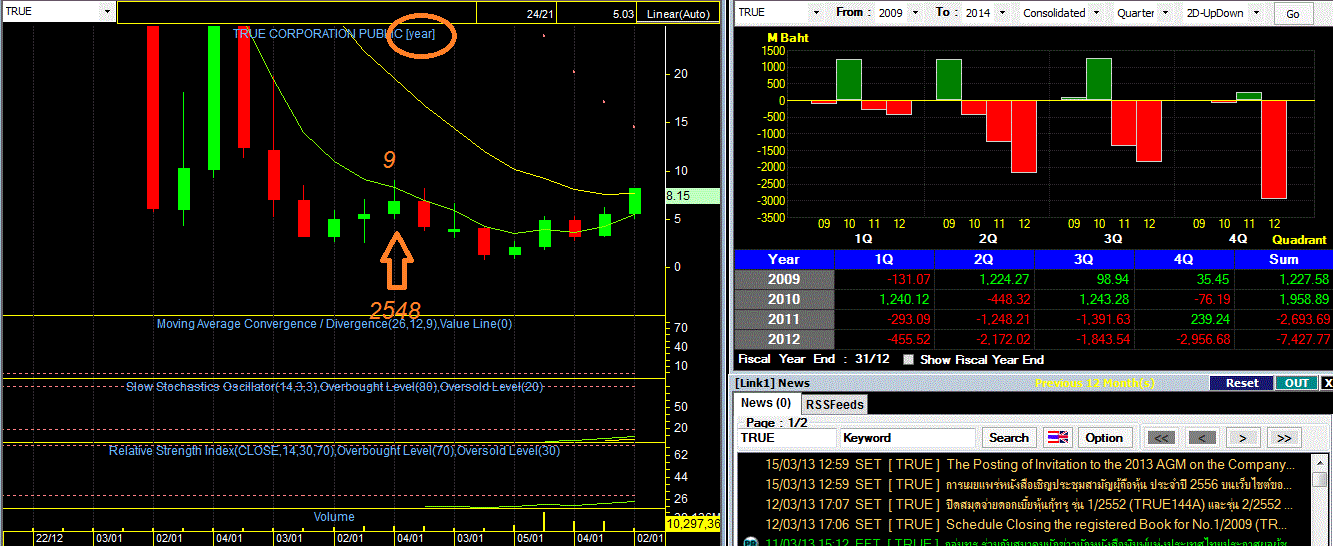
Task: Click the Slow Stochastics Oscillator indicator label
Action: pos(334,387)
